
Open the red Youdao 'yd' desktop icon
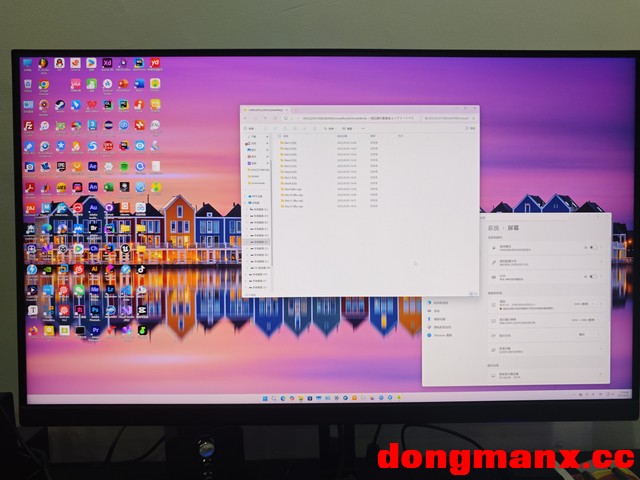pyautogui.click(x=155, y=63)
